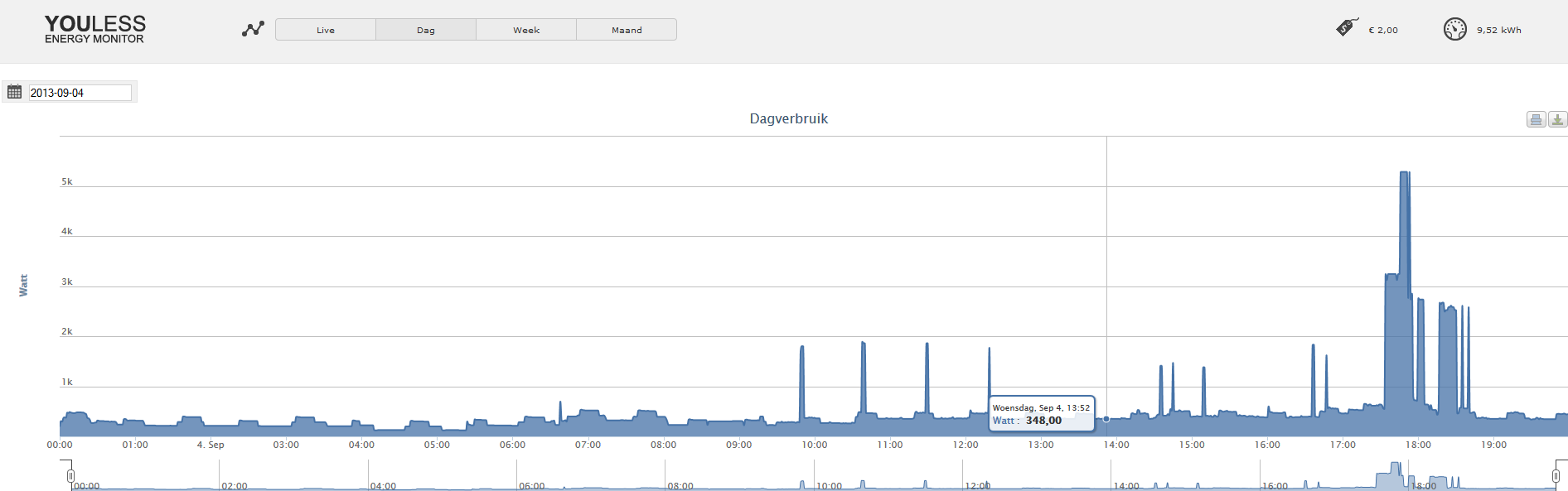The width and height of the screenshot is (1568, 491).
Task: Click the highest usage peak above 5k
Action: tap(1405, 174)
